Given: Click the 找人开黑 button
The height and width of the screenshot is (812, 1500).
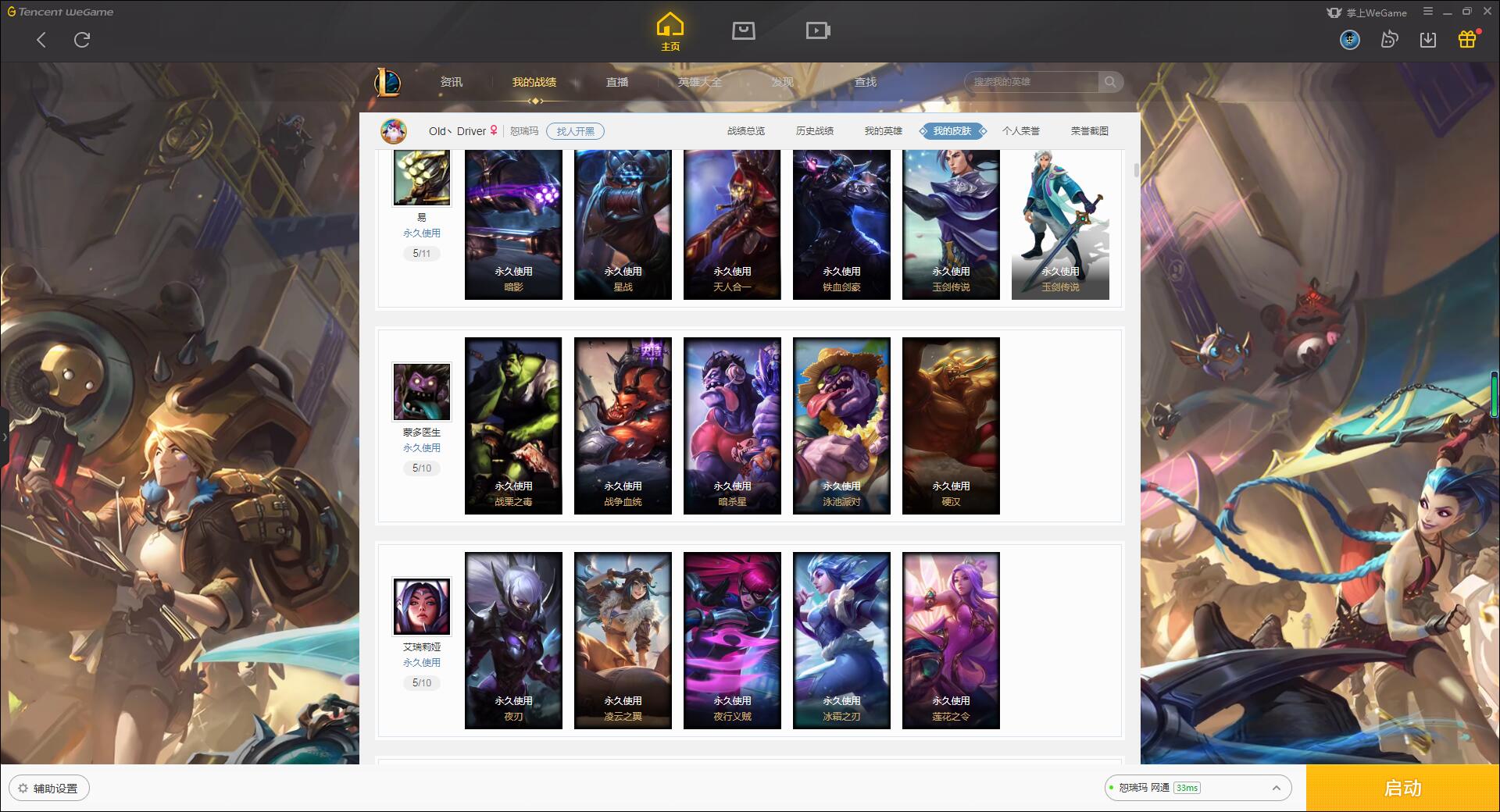Looking at the screenshot, I should click(575, 131).
